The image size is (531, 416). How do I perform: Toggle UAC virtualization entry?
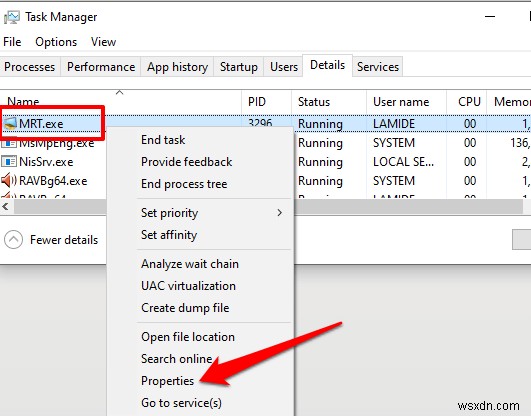(x=200, y=286)
